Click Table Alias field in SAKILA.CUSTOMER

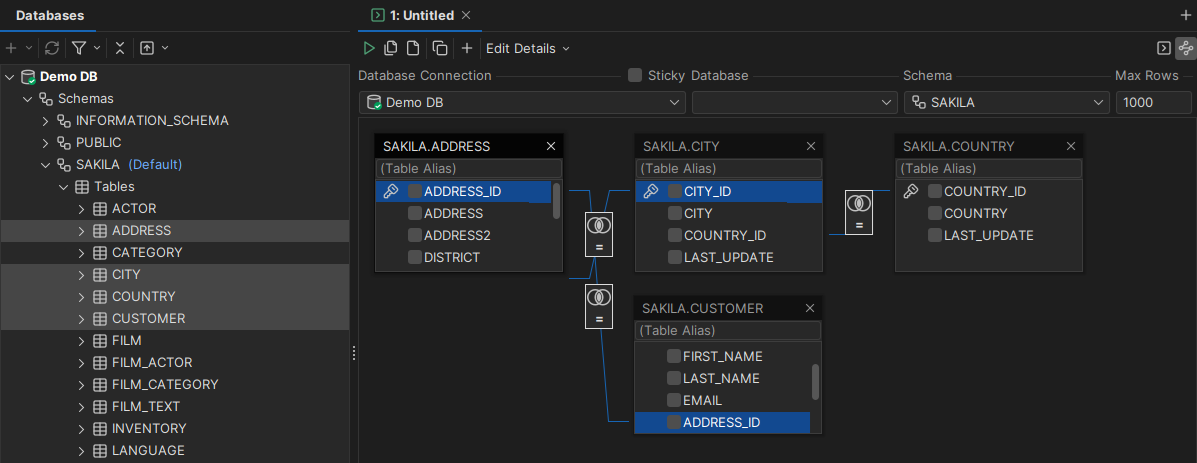coord(728,331)
